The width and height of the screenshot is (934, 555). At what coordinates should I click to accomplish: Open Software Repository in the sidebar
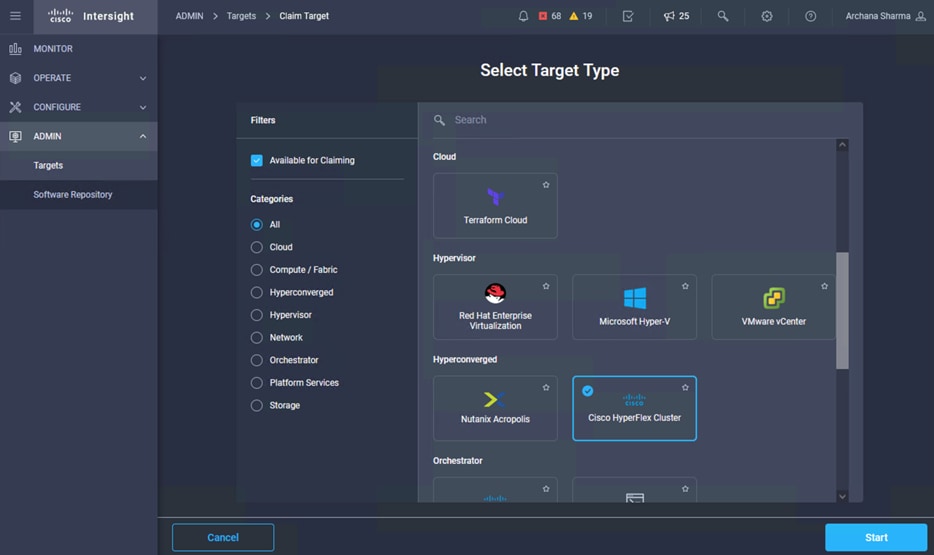click(79, 195)
